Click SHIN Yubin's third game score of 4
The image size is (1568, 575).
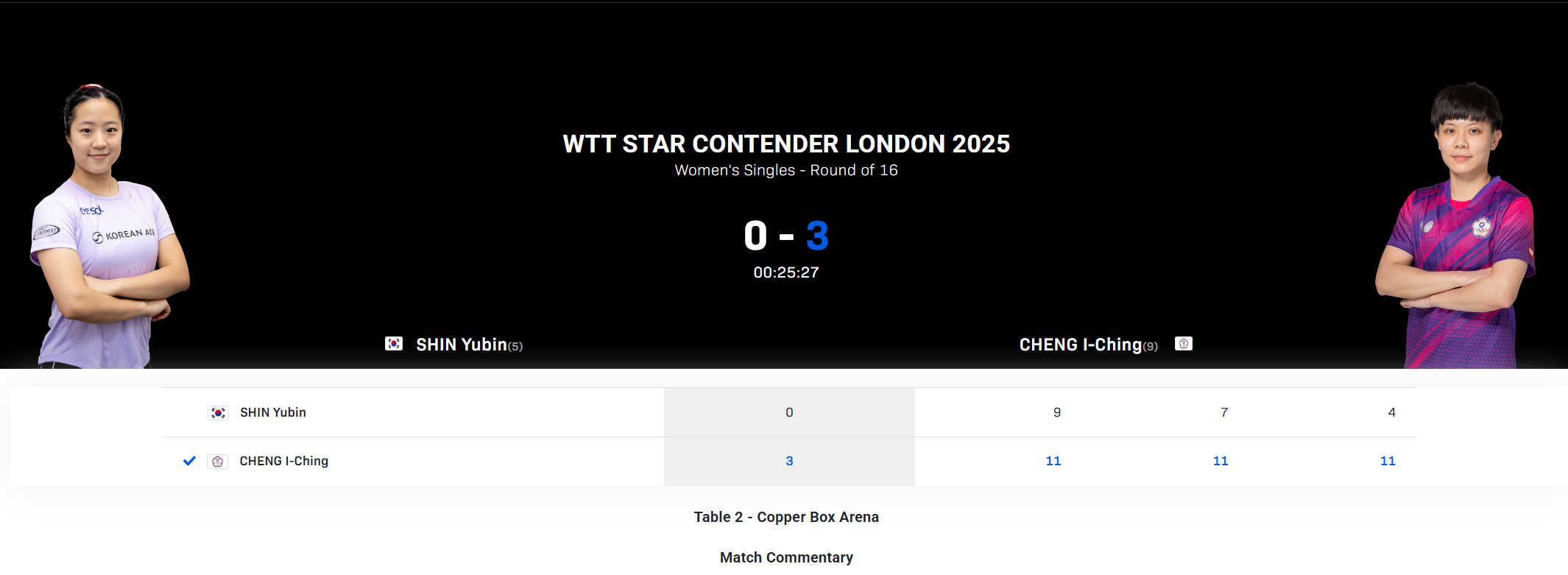click(1391, 412)
